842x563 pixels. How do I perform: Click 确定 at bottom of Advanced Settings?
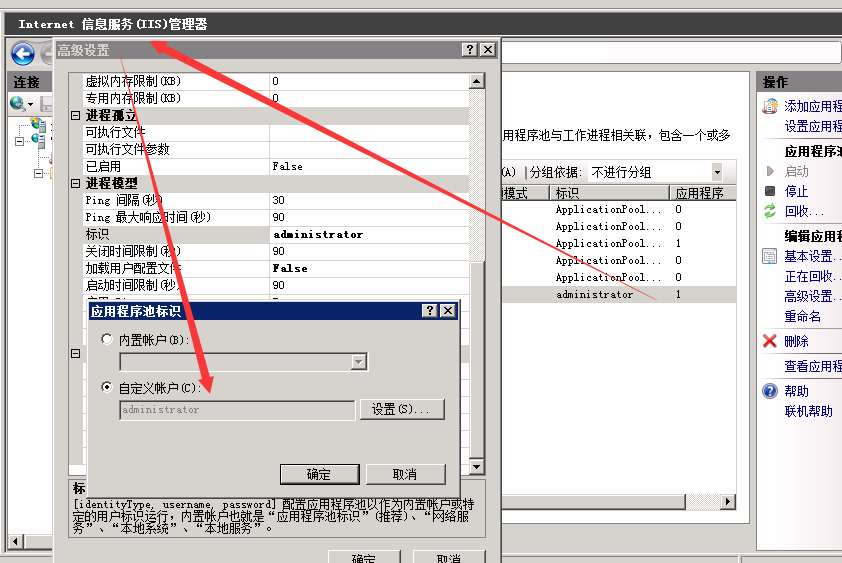click(364, 557)
